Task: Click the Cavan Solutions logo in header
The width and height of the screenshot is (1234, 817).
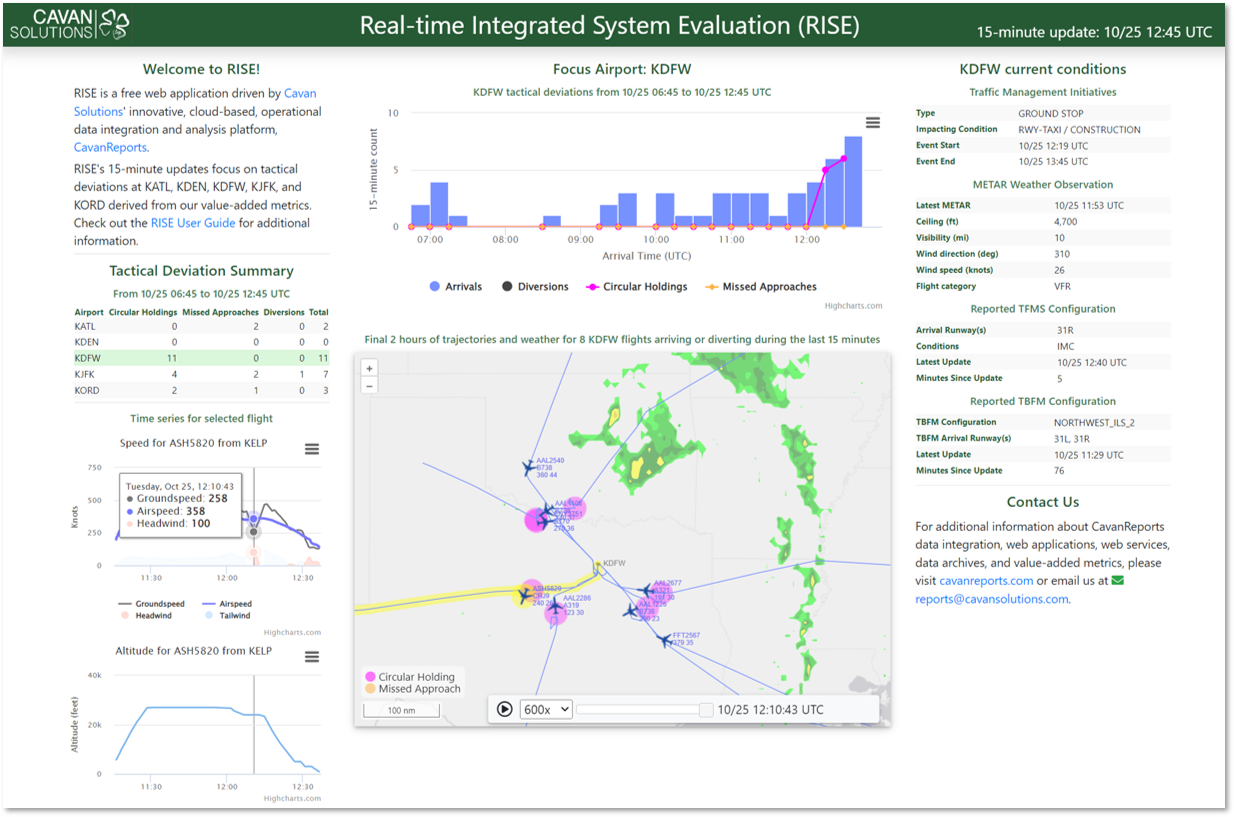Action: click(69, 24)
